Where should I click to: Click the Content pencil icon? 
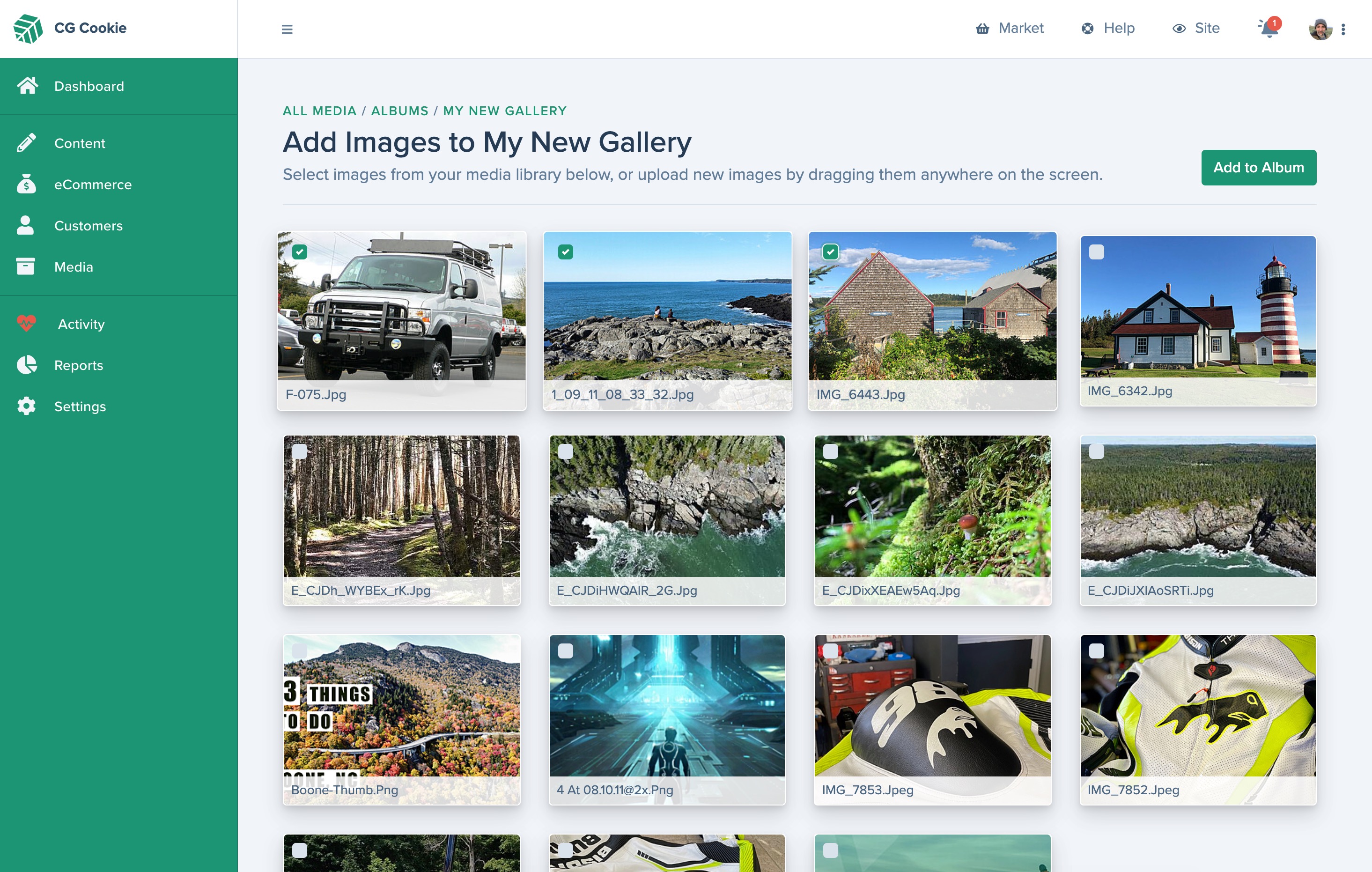pos(26,143)
